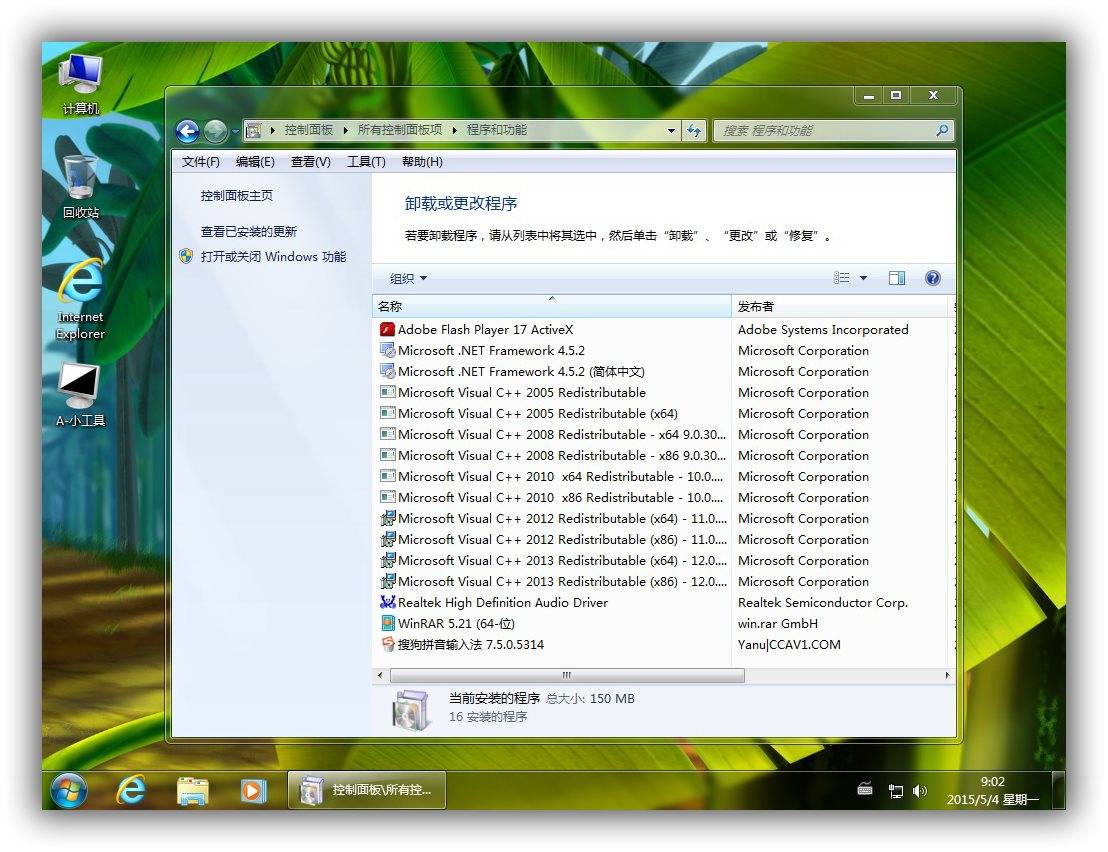Select Adobe Flash Player 17 ActiveX icon
This screenshot has width=1108, height=852.
point(387,329)
